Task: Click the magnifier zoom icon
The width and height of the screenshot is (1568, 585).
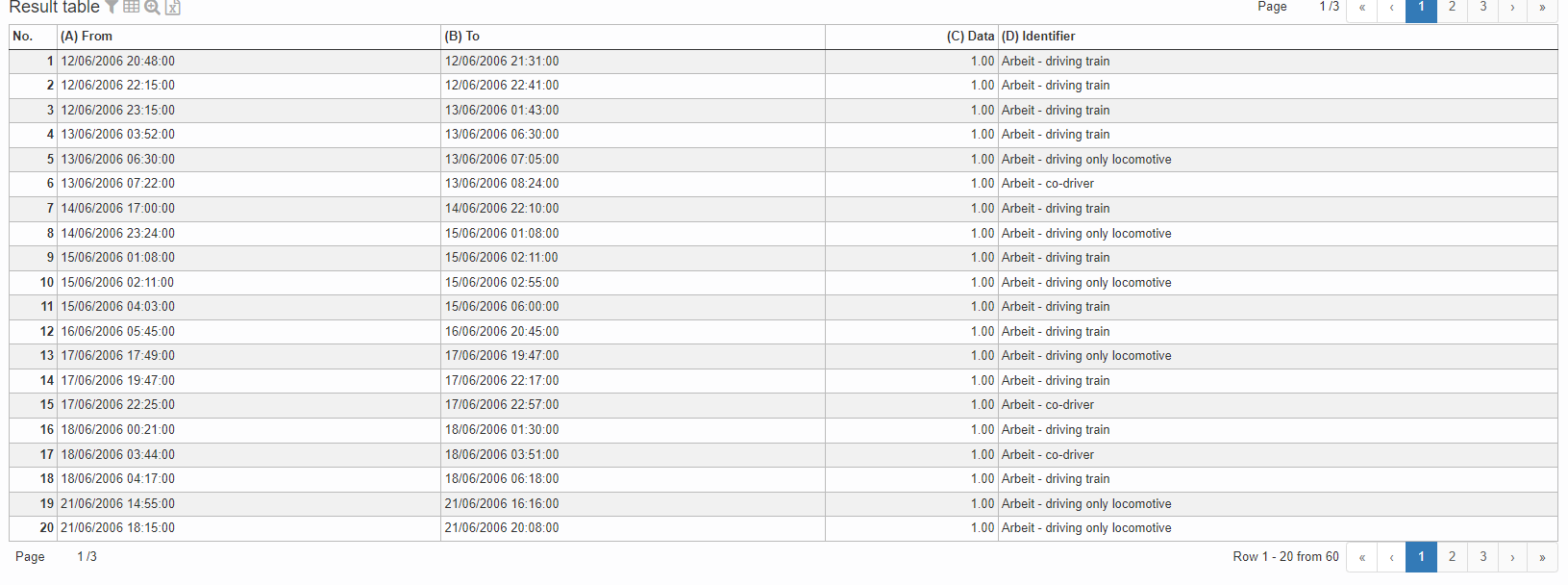Action: (x=152, y=8)
